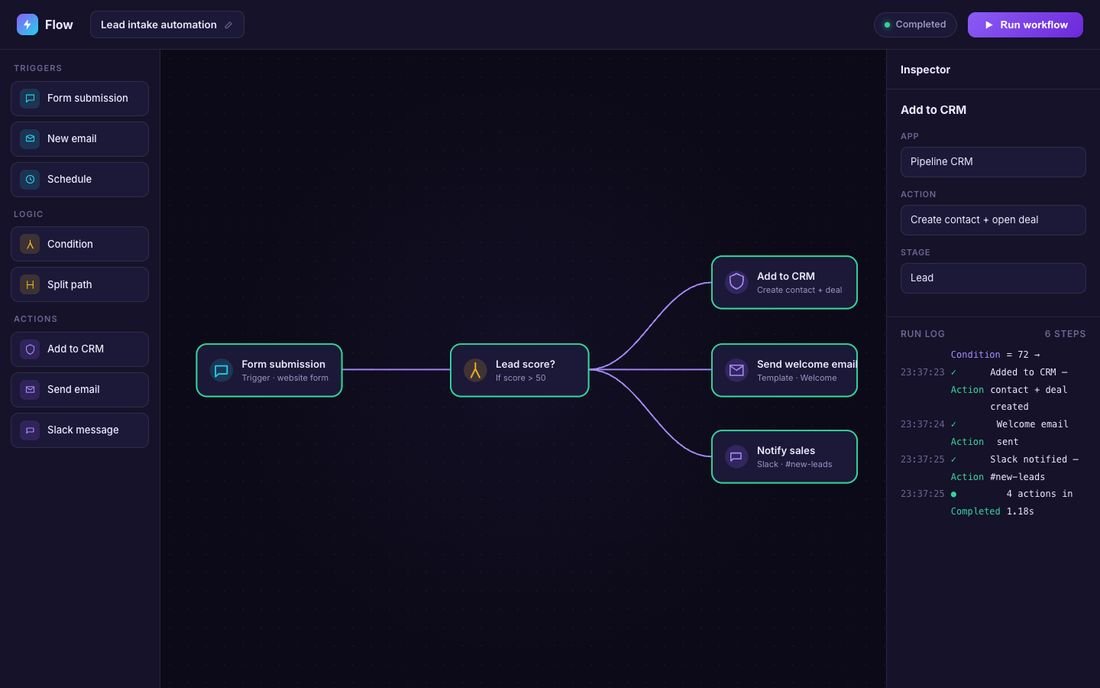Click the envelope icon on Send welcome email node
Viewport: 1100px width, 688px height.
(736, 370)
